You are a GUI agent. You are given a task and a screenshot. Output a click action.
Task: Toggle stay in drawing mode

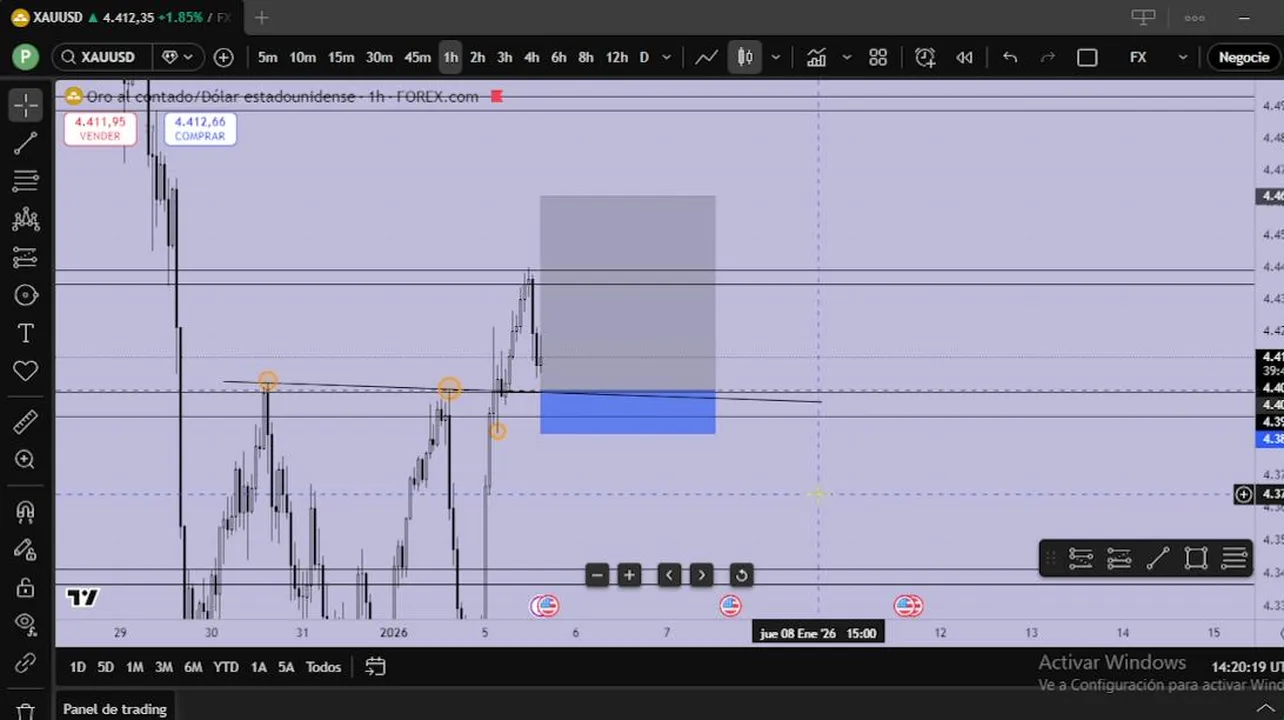point(25,549)
